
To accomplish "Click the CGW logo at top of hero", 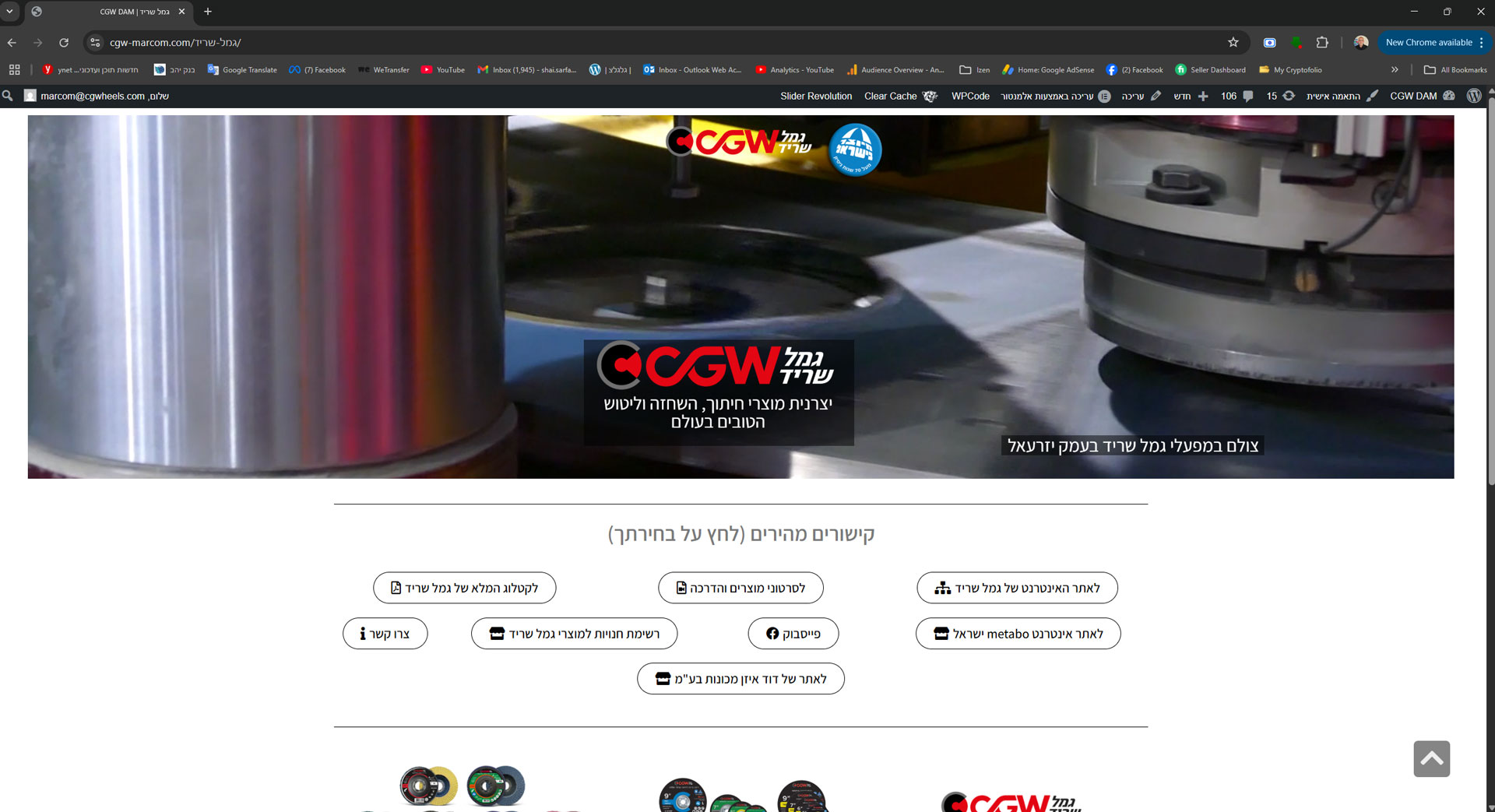I will pyautogui.click(x=739, y=142).
